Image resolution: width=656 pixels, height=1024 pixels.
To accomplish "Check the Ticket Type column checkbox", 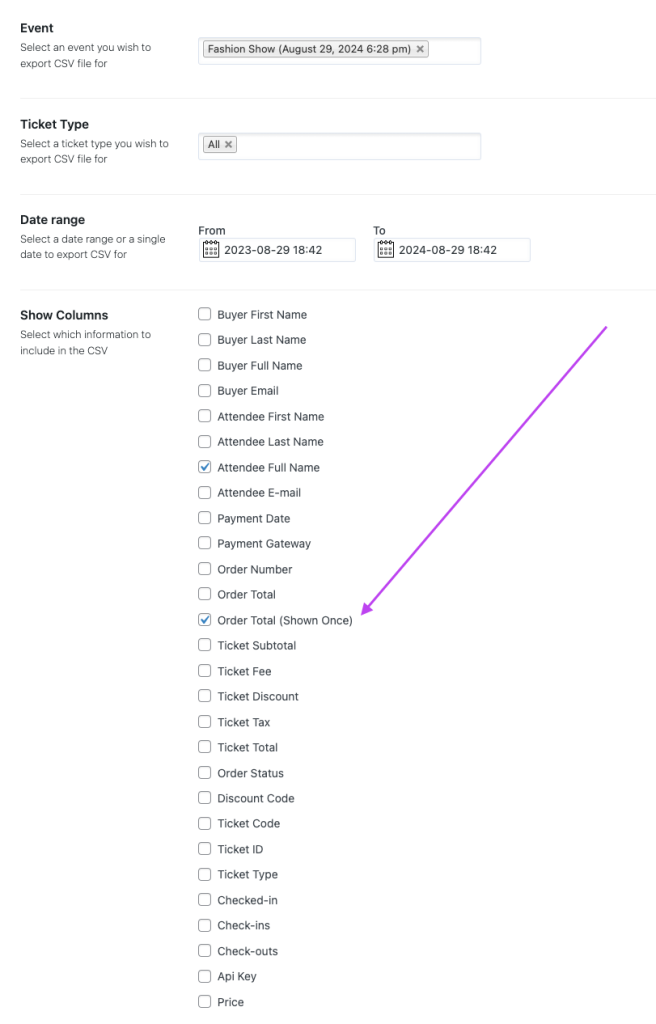I will 205,875.
